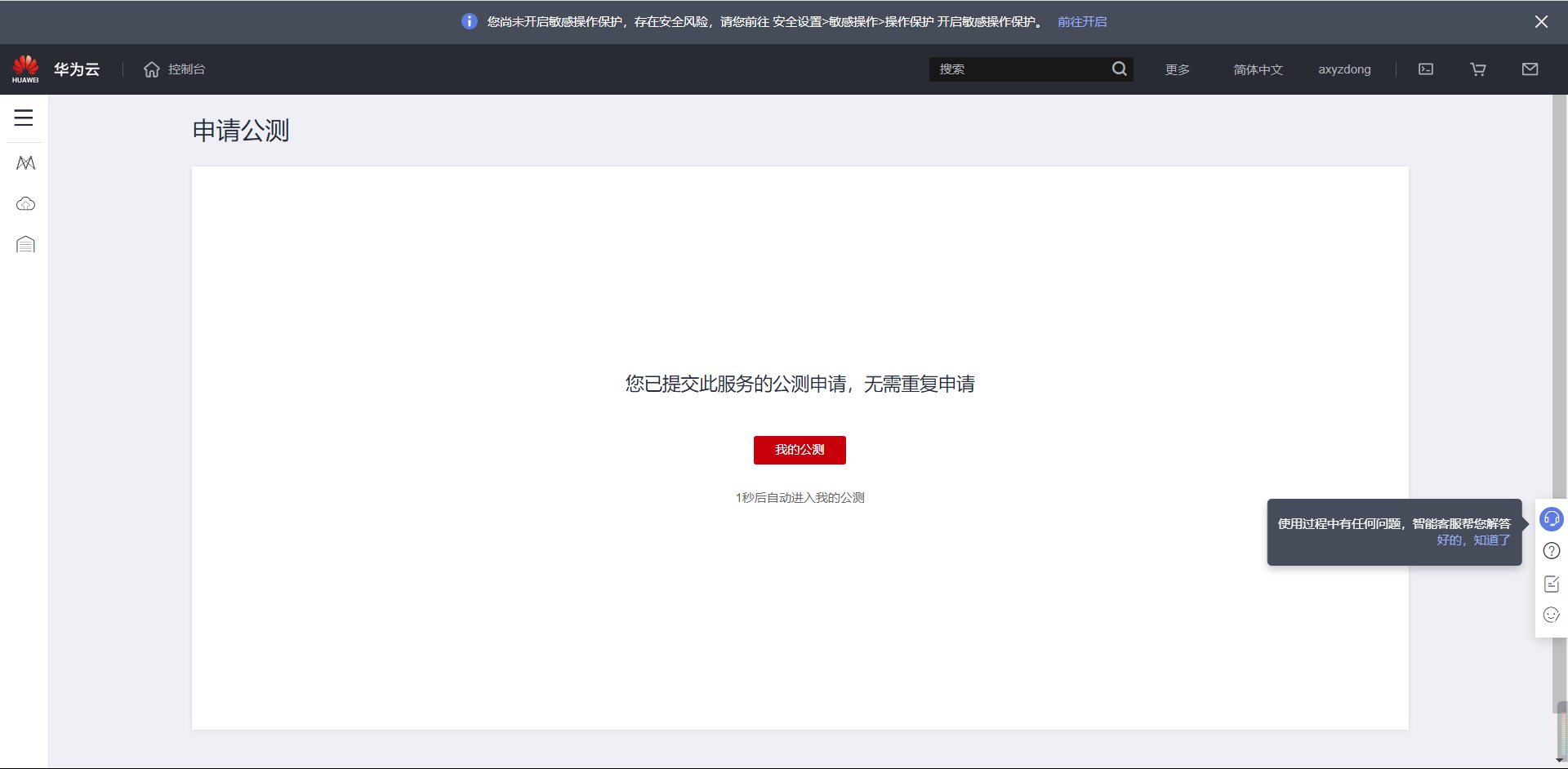Click the help question mark icon
This screenshot has height=769, width=1568.
(1552, 551)
